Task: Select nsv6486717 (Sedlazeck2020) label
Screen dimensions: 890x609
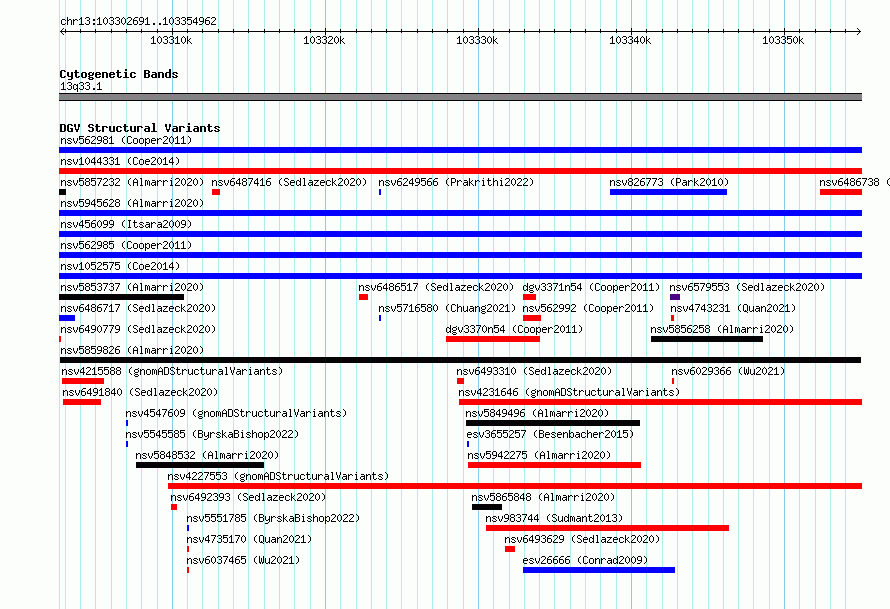Action: coord(138,308)
